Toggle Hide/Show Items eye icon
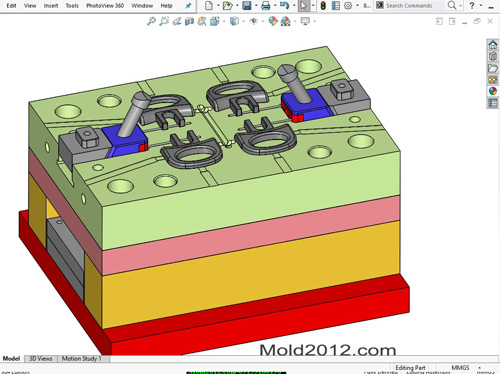The width and height of the screenshot is (500, 374). click(x=254, y=21)
